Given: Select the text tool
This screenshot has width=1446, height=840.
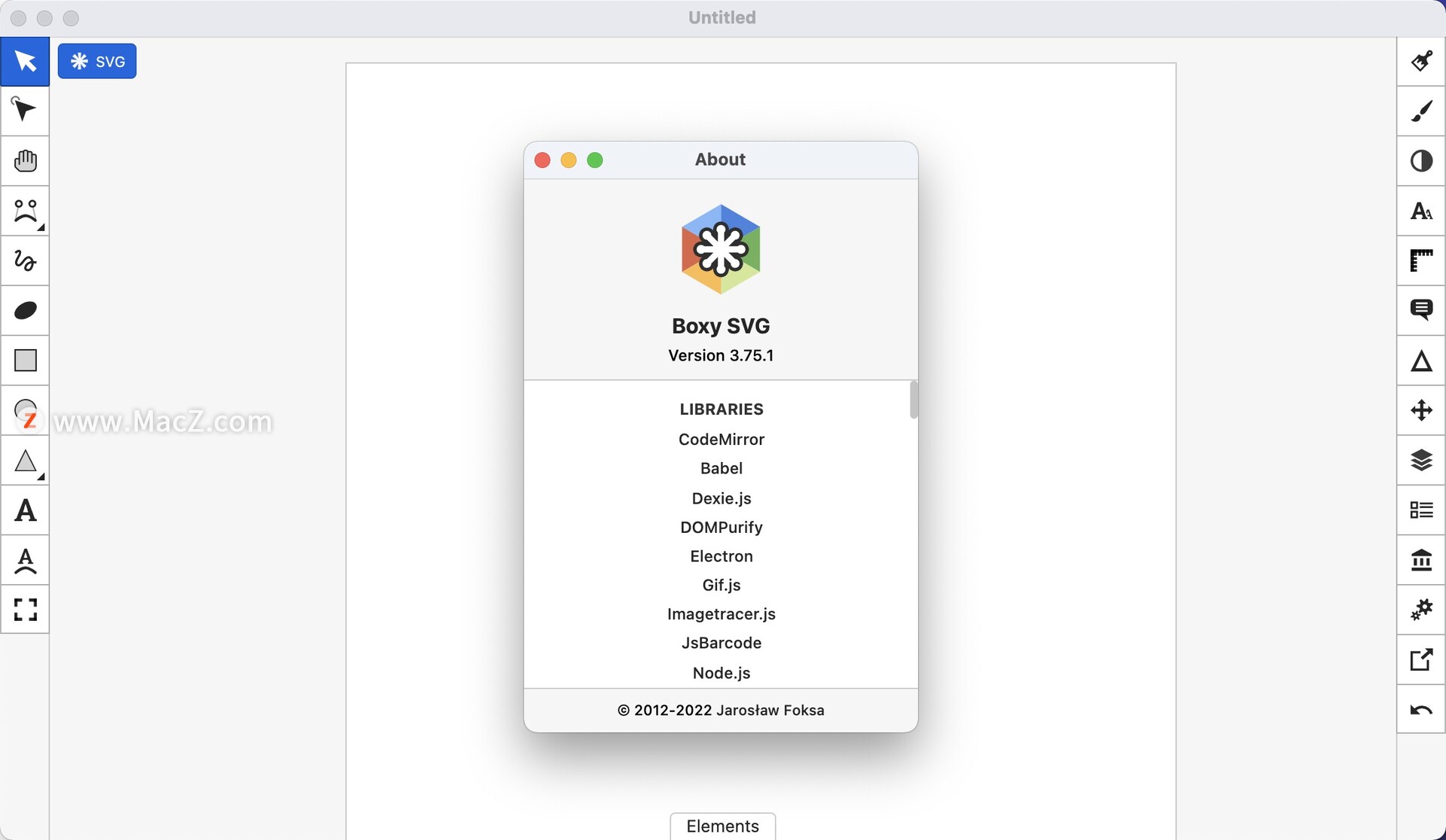Looking at the screenshot, I should (x=24, y=510).
